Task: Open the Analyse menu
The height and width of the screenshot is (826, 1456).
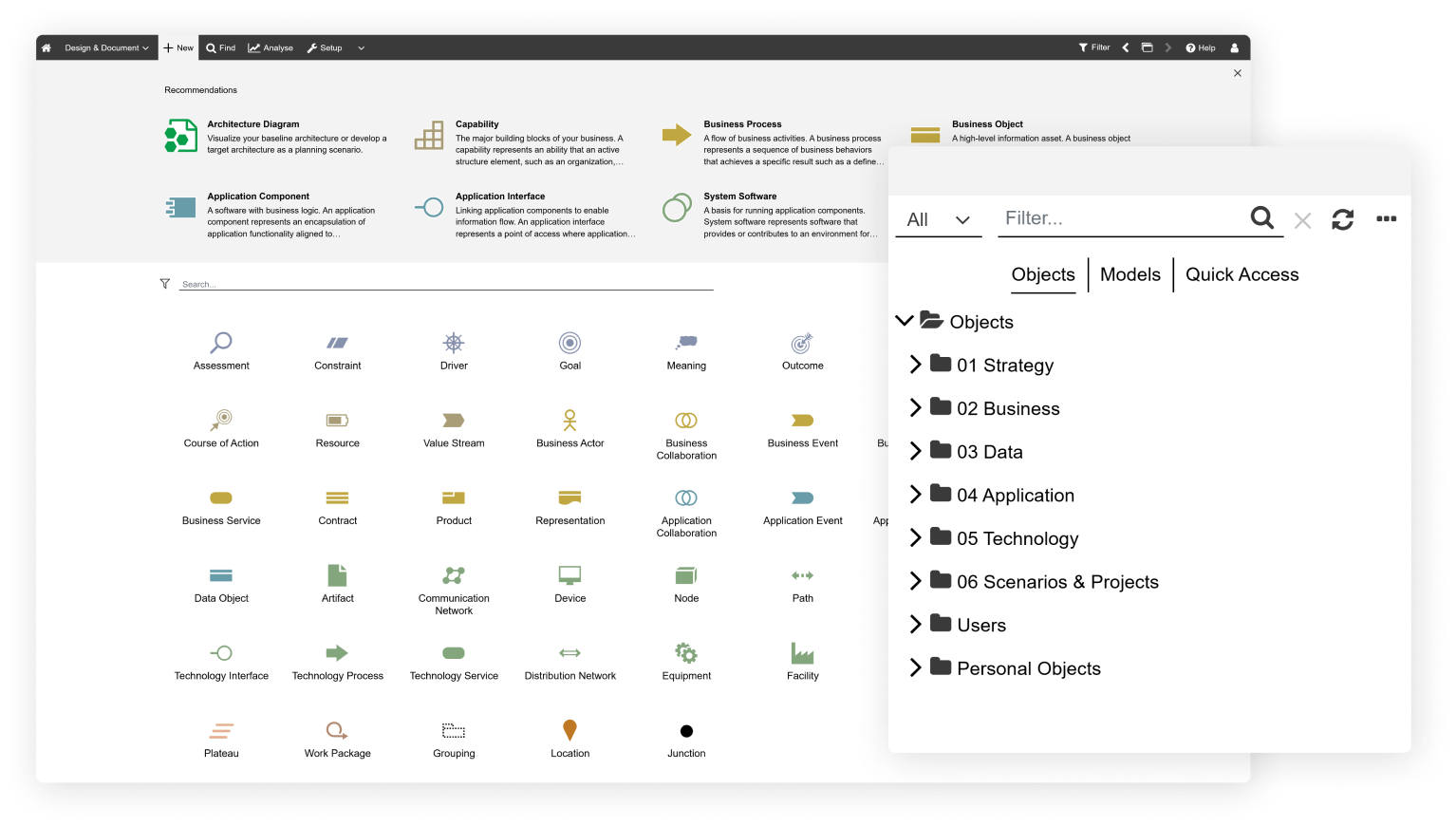Action: tap(271, 47)
